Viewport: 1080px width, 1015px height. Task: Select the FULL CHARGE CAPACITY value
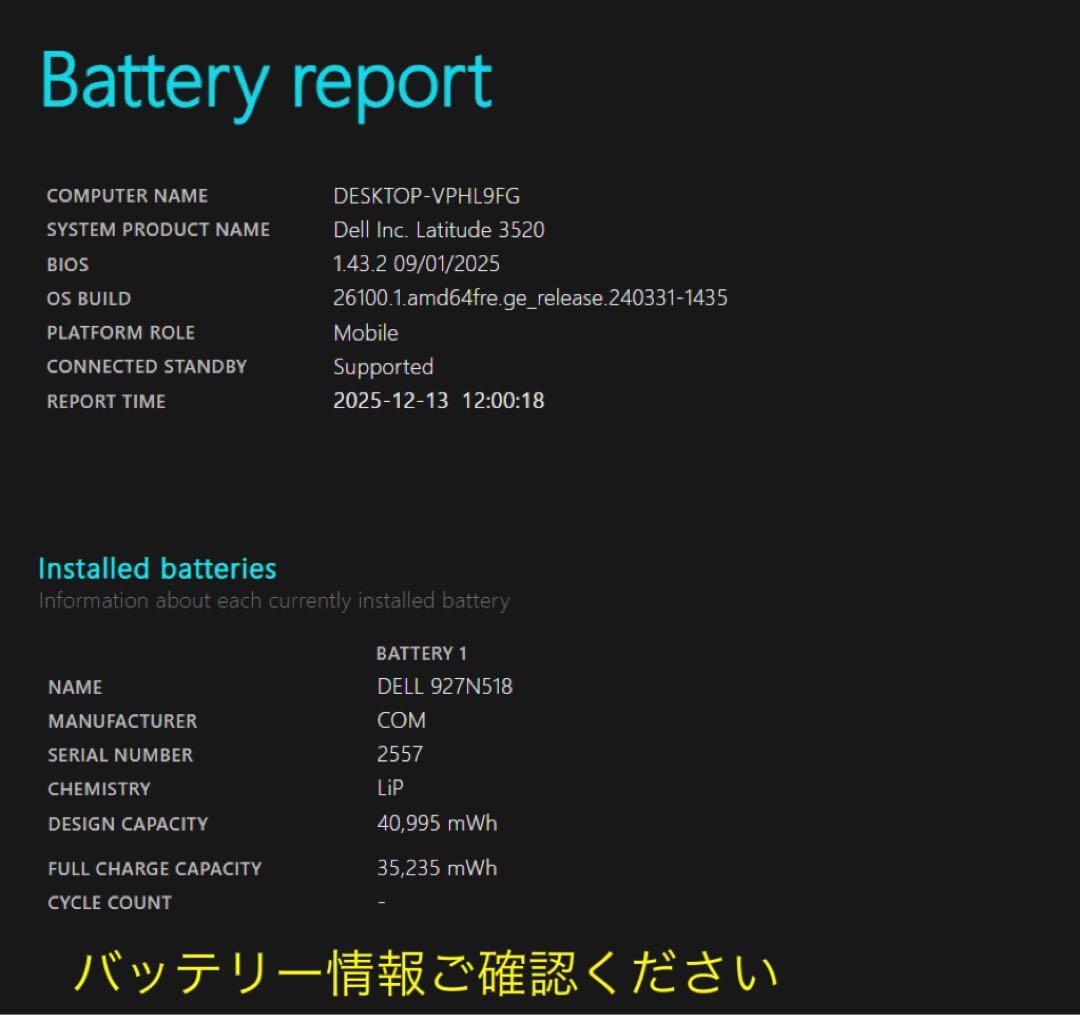[x=436, y=868]
